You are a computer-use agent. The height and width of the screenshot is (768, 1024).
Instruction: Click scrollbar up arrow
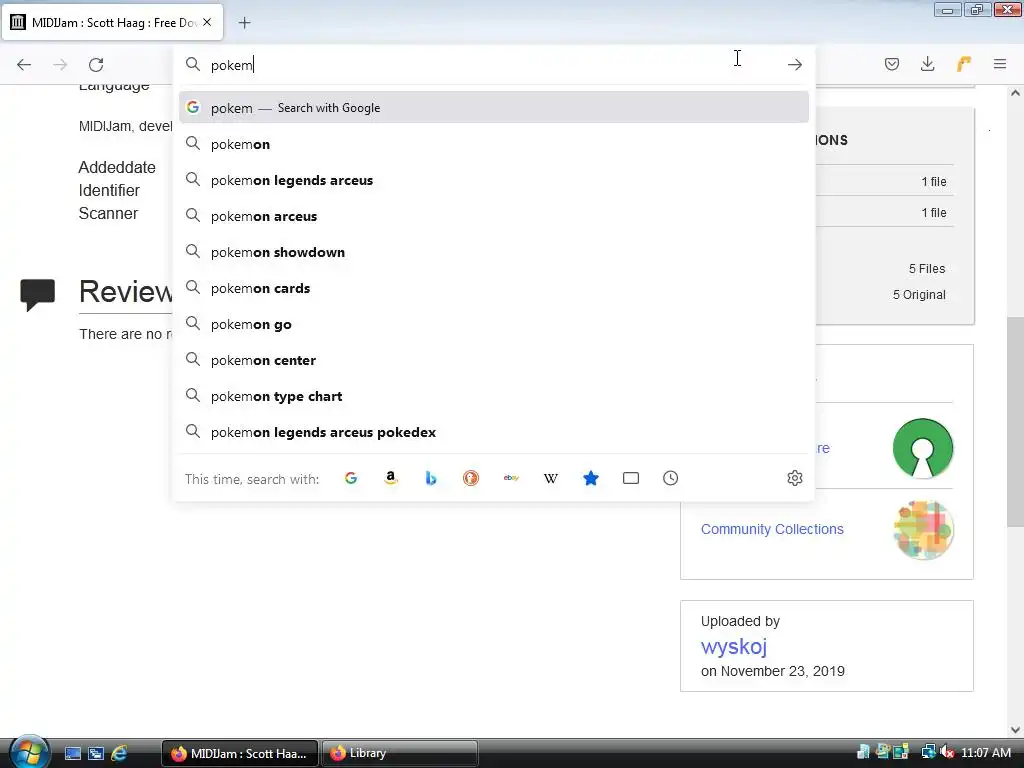pos(1015,93)
